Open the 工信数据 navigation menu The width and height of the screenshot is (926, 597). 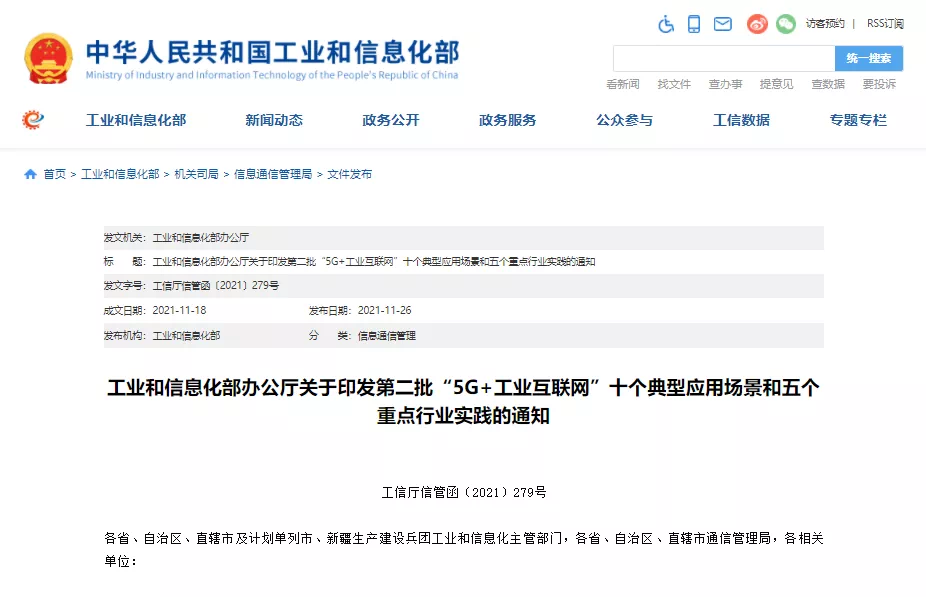(x=742, y=120)
